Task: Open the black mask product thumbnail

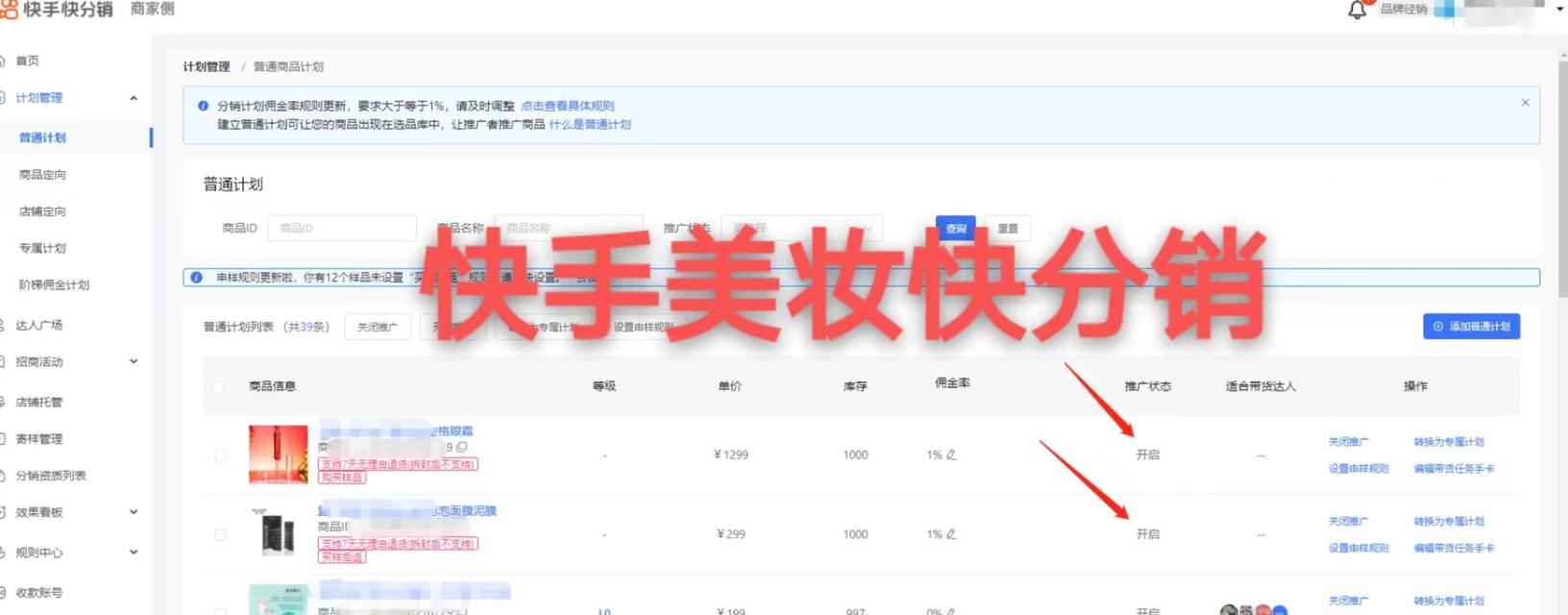Action: (278, 533)
